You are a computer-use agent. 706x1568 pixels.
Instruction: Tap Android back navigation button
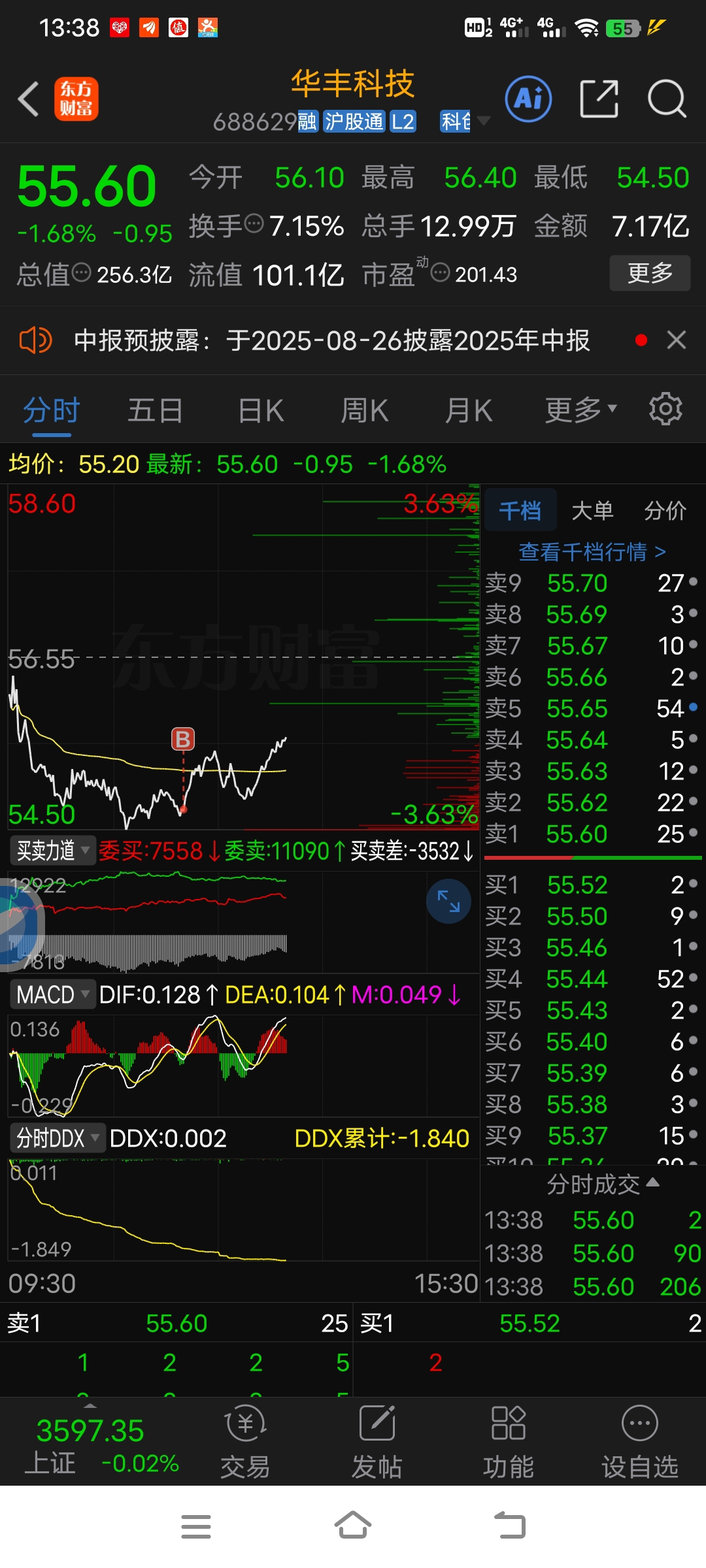click(x=510, y=1526)
